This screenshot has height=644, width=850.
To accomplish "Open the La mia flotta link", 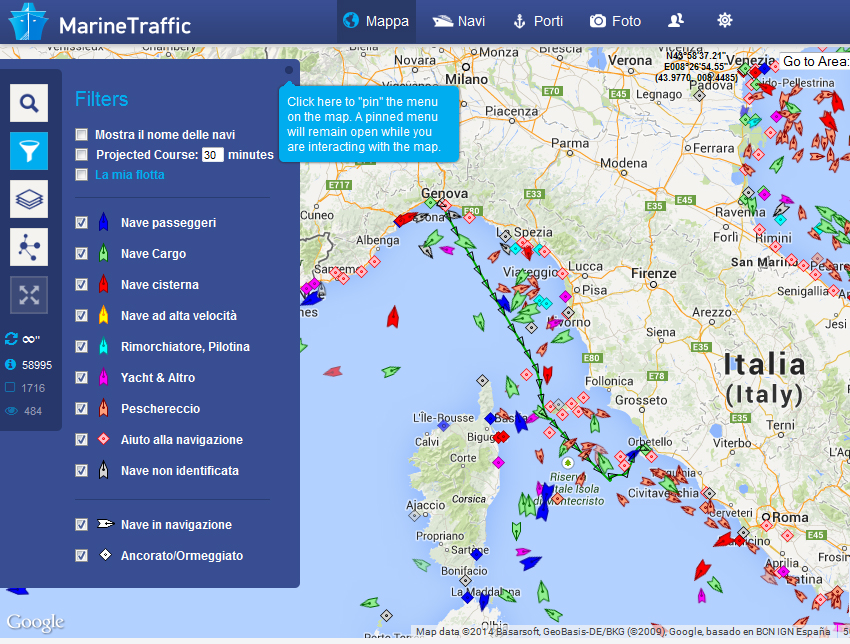I will pyautogui.click(x=130, y=175).
